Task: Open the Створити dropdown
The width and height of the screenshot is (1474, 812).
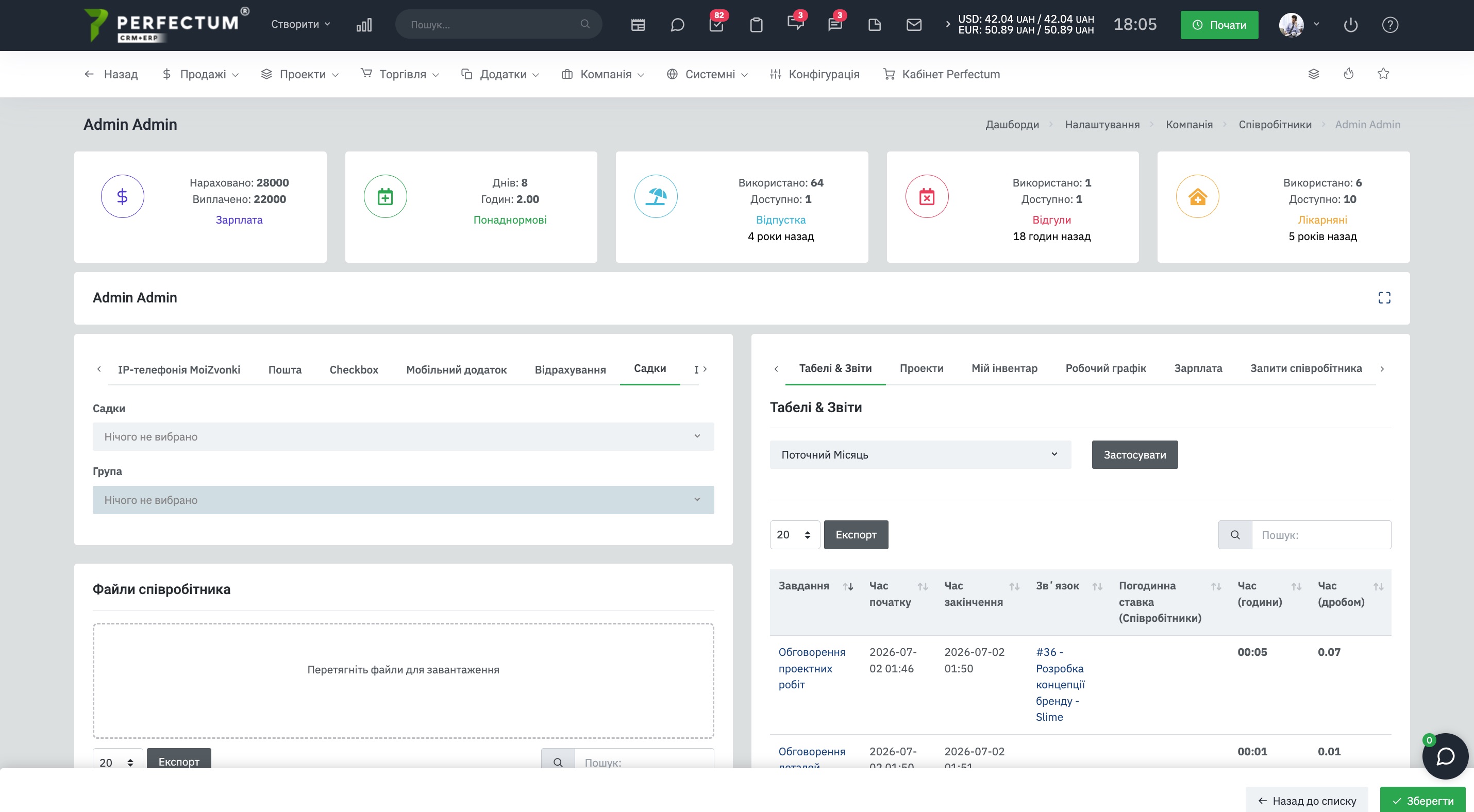Action: click(x=300, y=24)
